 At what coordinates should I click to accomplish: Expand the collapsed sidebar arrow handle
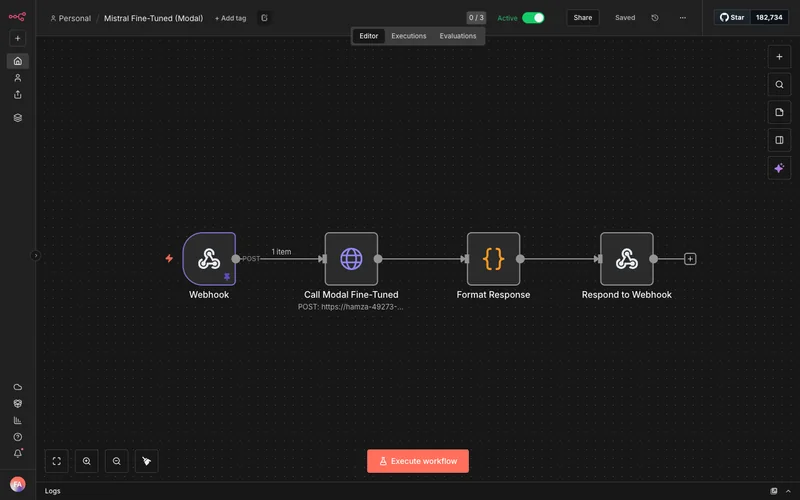click(x=35, y=256)
